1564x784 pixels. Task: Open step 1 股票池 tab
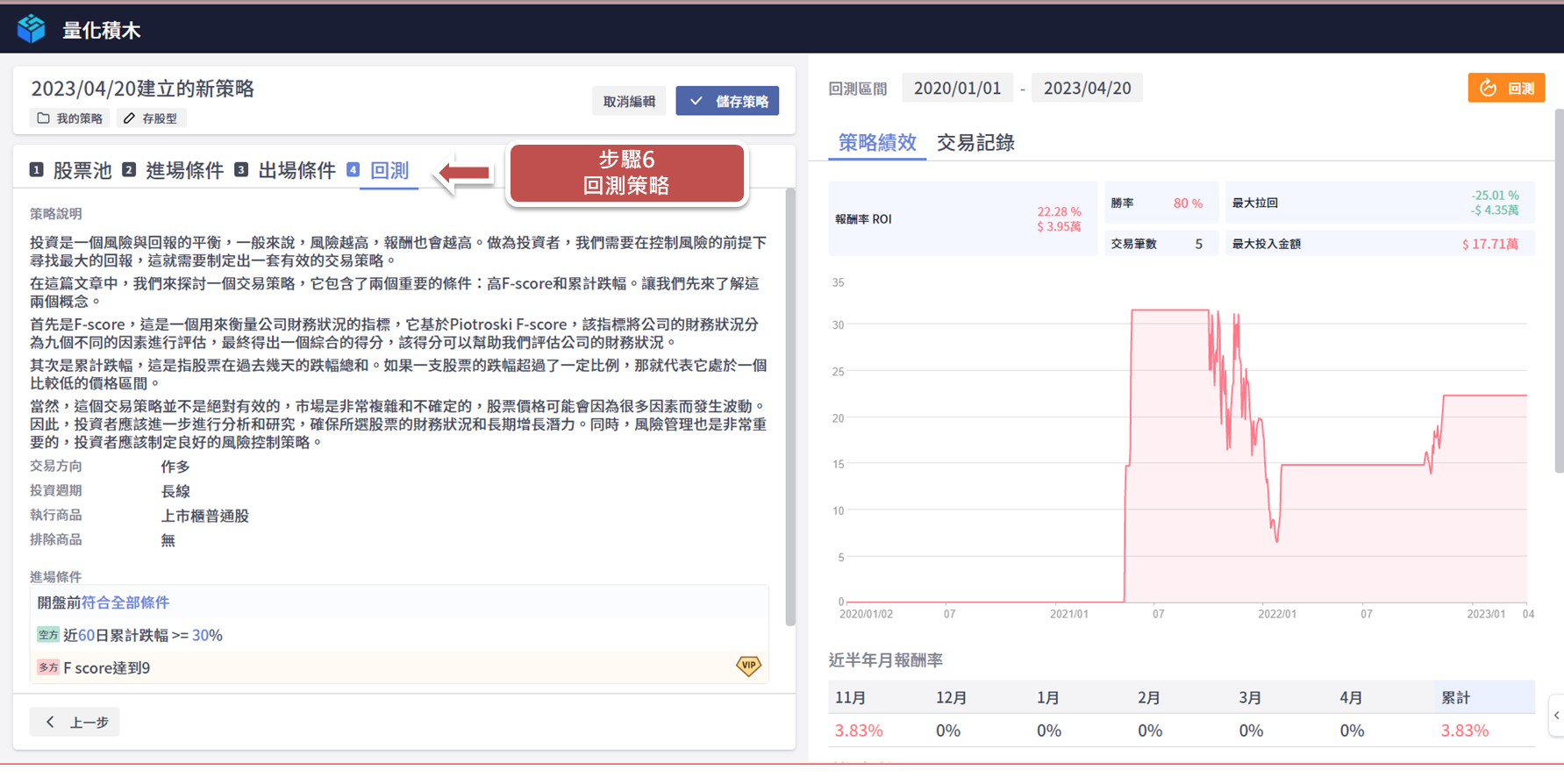[x=71, y=170]
